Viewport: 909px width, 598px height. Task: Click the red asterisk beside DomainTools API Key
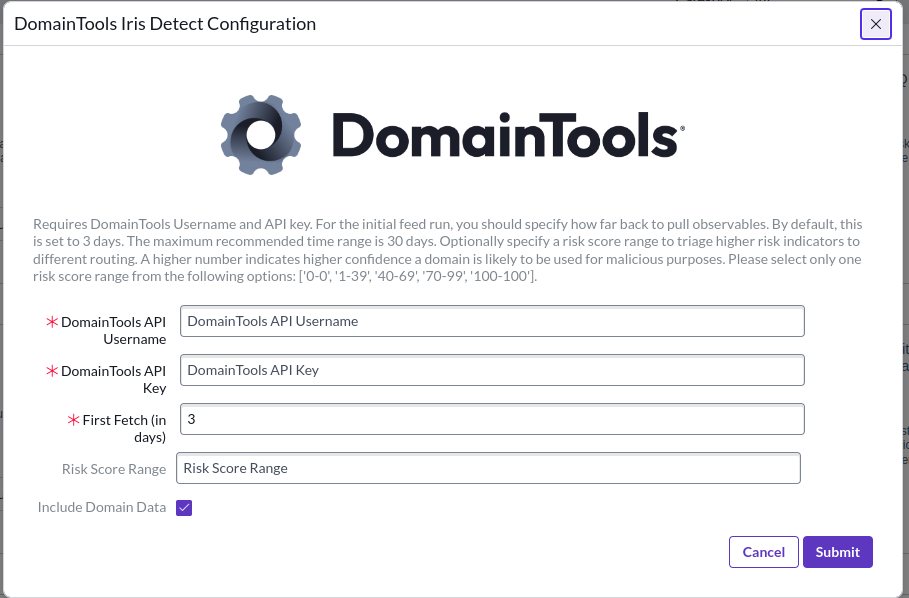(x=52, y=371)
